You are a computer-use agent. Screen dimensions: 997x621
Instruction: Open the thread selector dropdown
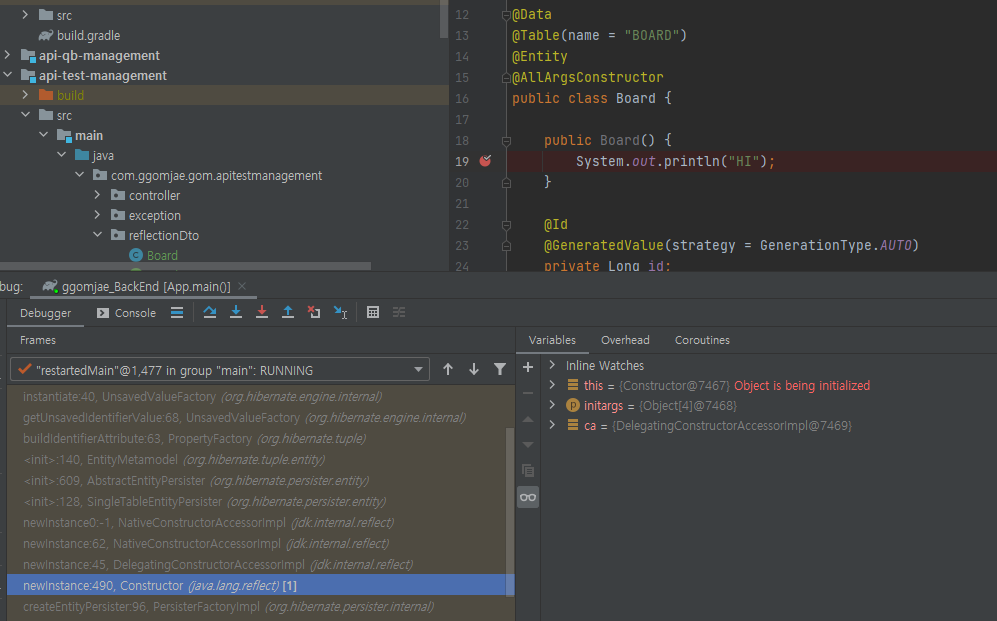[x=220, y=370]
